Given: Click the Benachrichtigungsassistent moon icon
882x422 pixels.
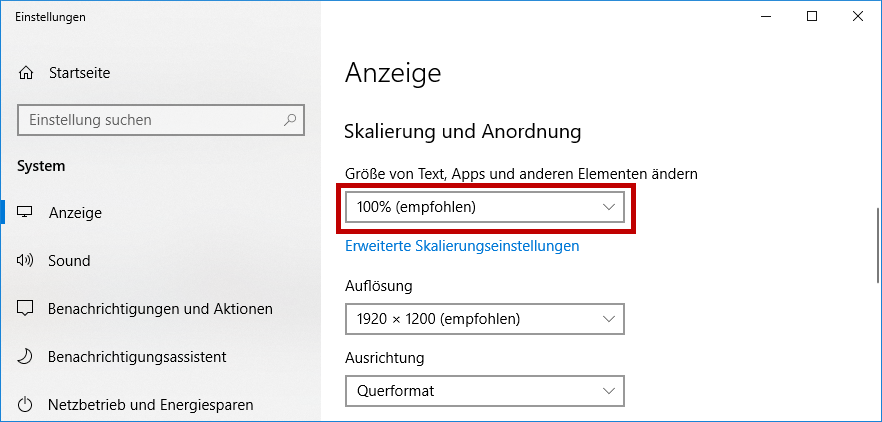Looking at the screenshot, I should tap(26, 357).
